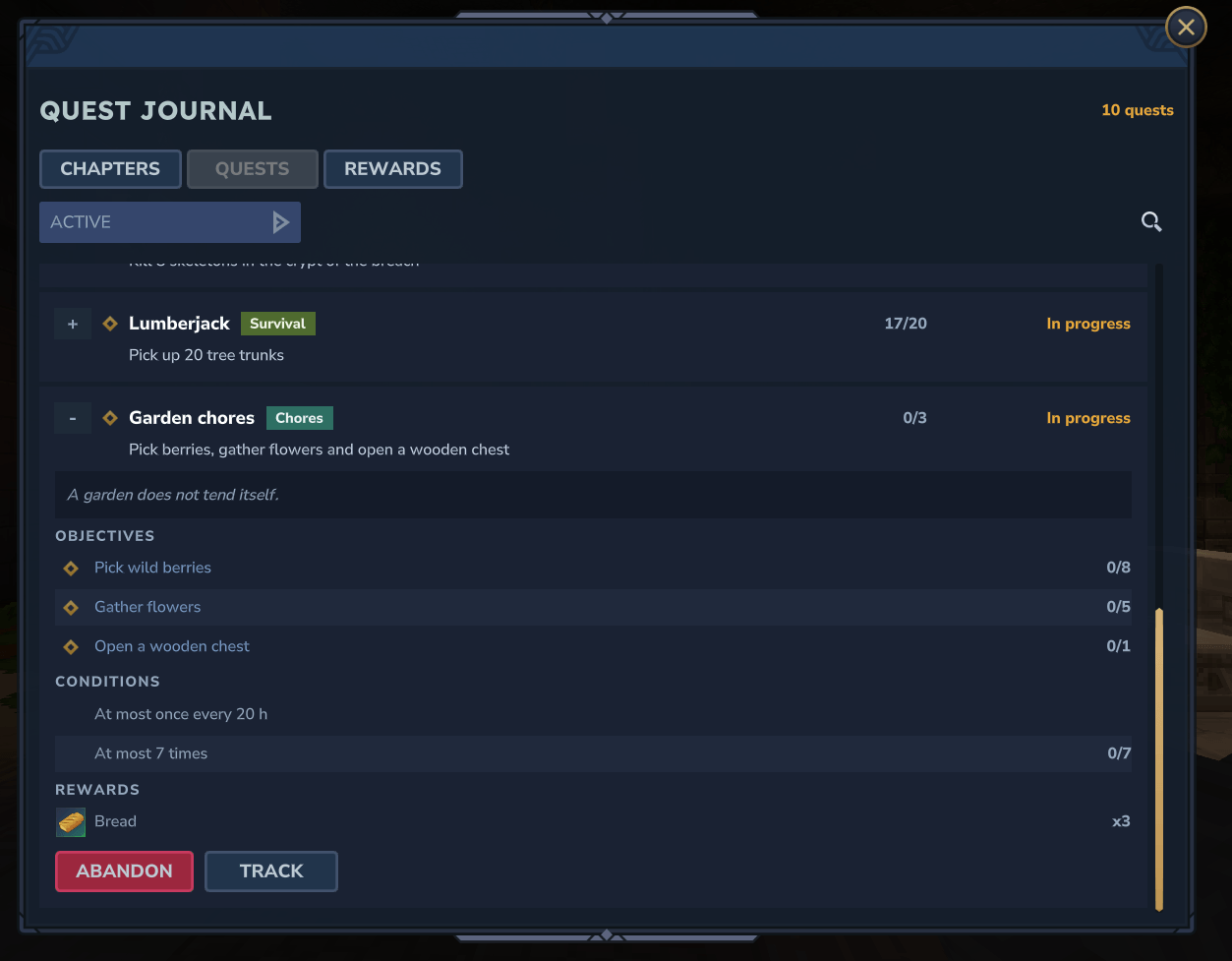Click the 0/1 wooden chest count
The height and width of the screenshot is (961, 1232).
pos(1119,646)
